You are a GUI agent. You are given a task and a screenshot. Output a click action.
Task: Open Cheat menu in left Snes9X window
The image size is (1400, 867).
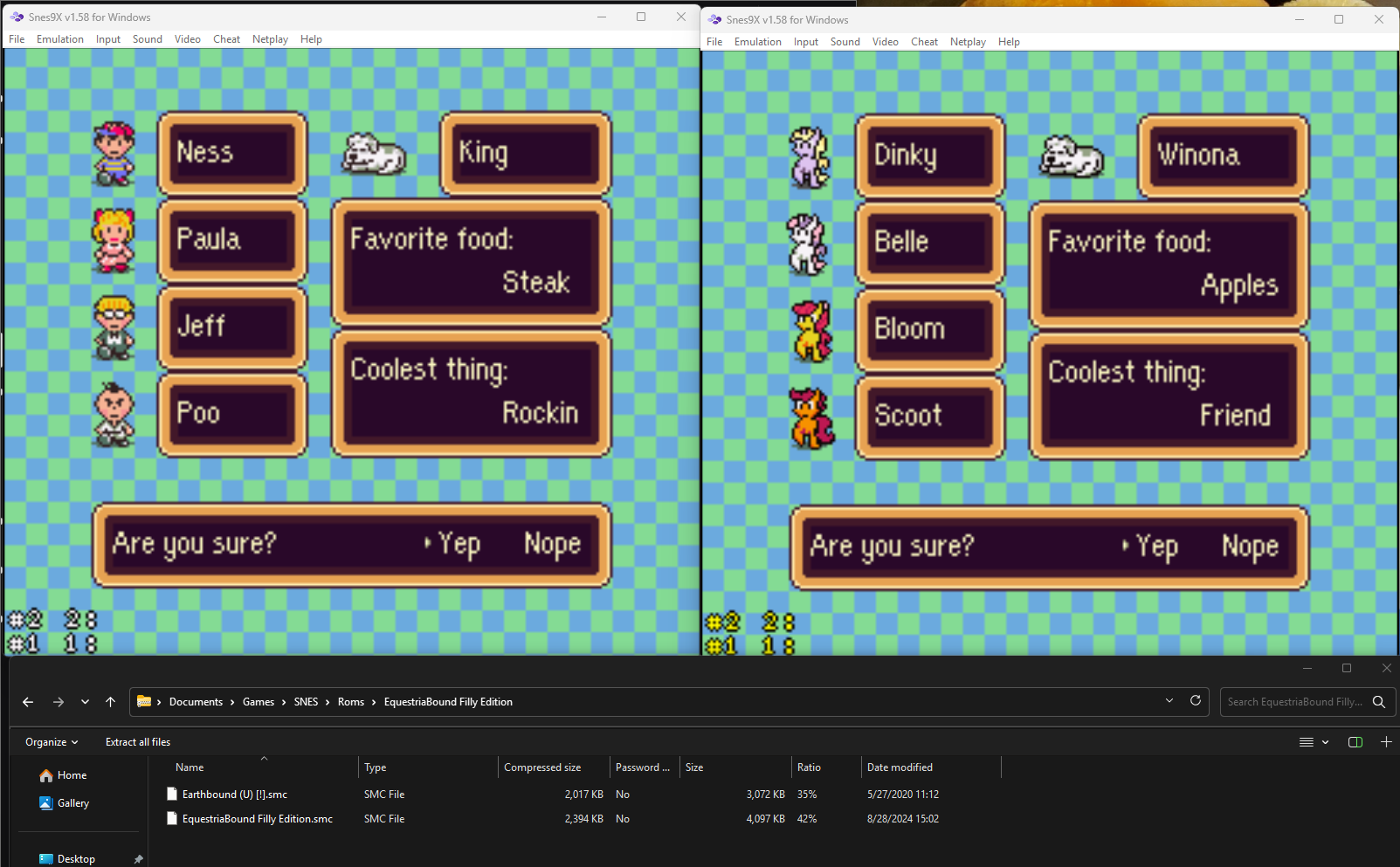(226, 39)
